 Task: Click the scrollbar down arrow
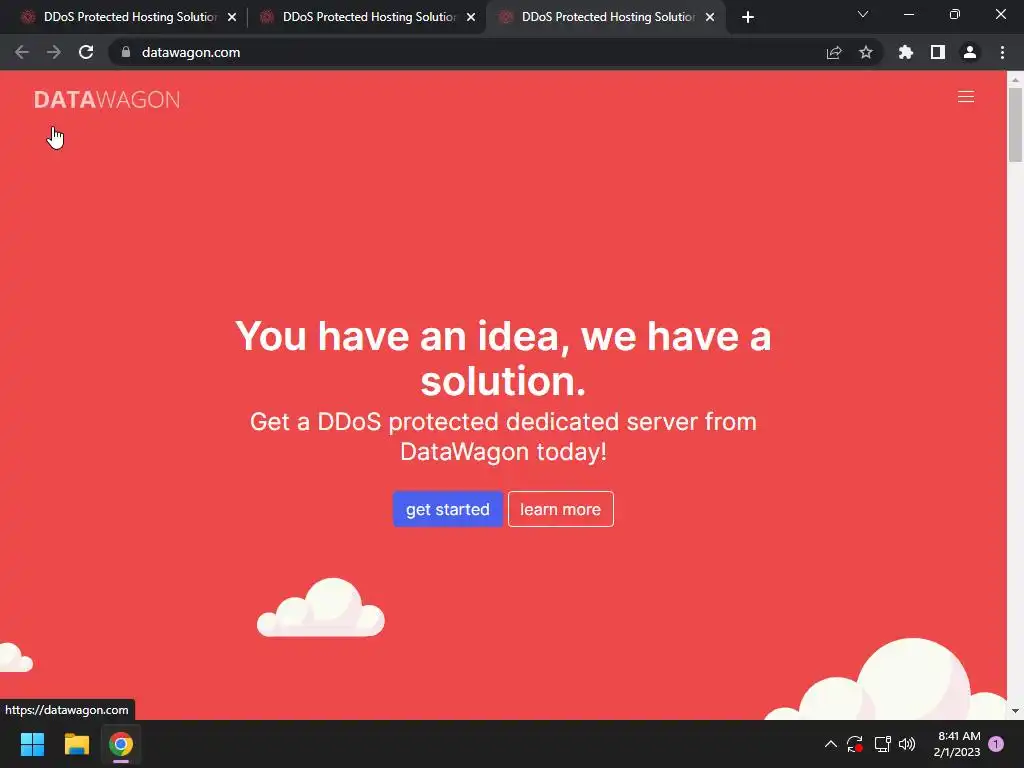click(1015, 711)
